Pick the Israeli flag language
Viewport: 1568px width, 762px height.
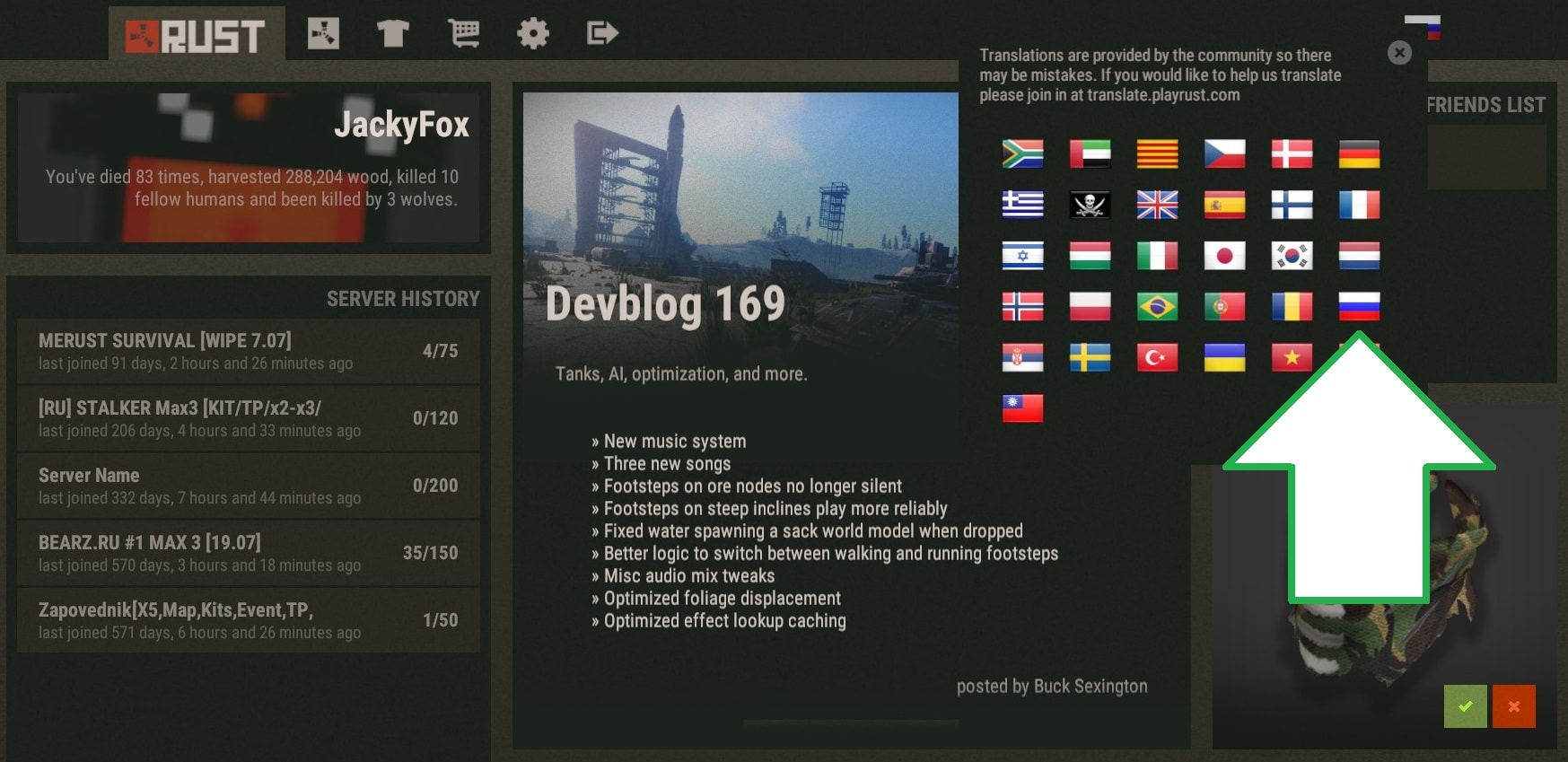1022,256
